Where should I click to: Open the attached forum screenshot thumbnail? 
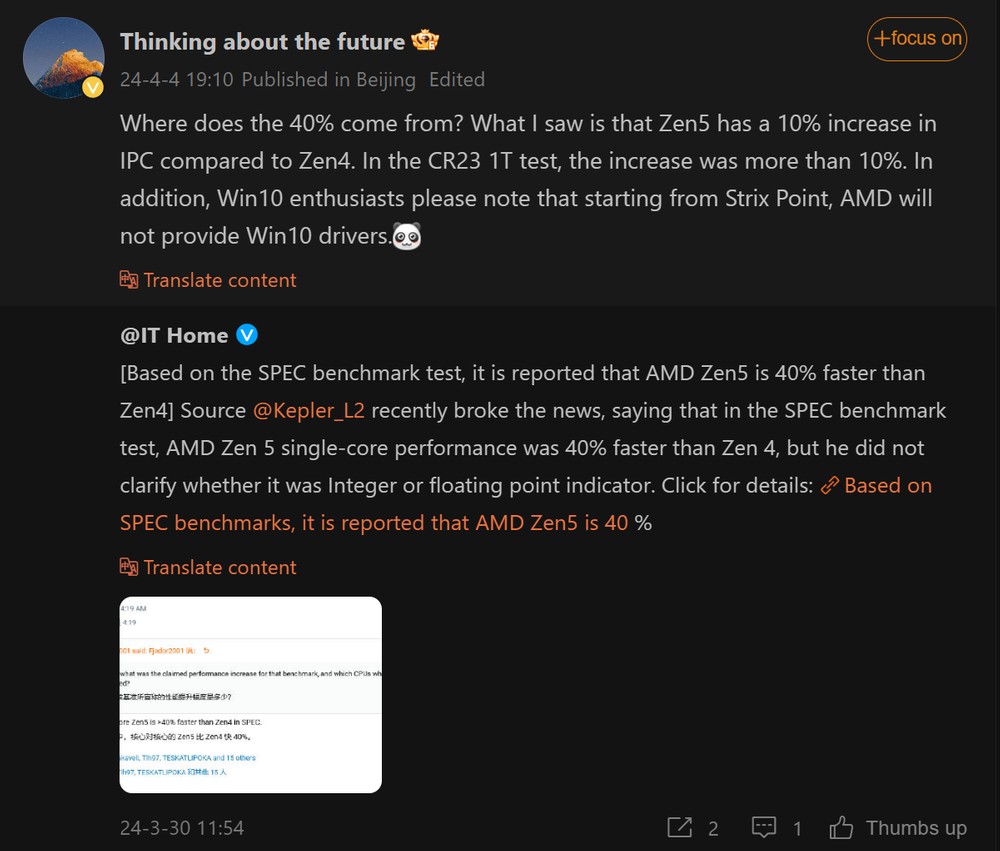250,694
